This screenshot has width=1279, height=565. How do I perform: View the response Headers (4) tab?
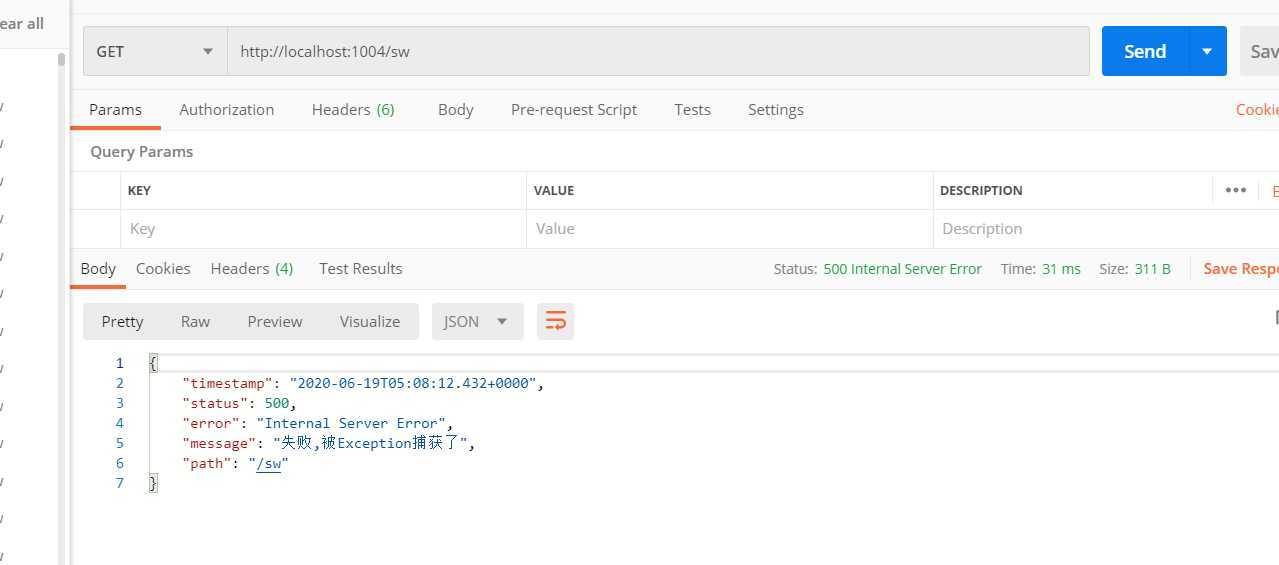(x=251, y=268)
